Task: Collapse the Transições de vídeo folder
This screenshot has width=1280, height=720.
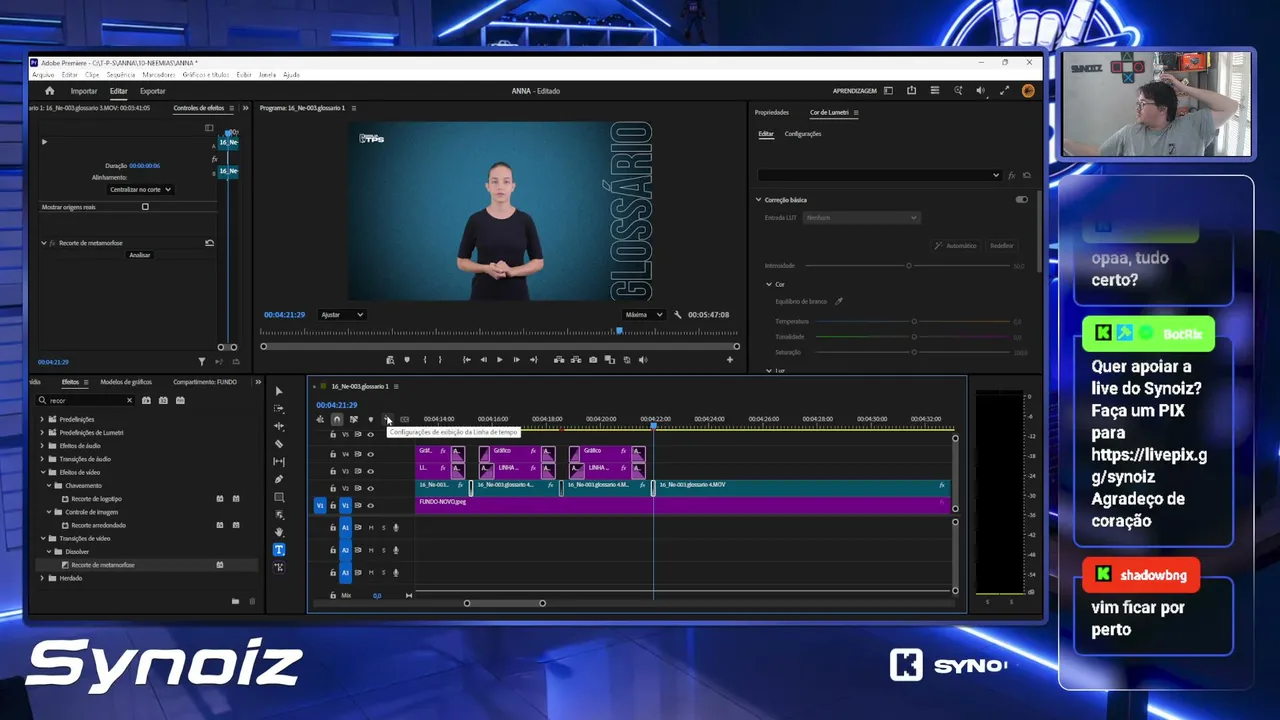Action: (x=42, y=539)
